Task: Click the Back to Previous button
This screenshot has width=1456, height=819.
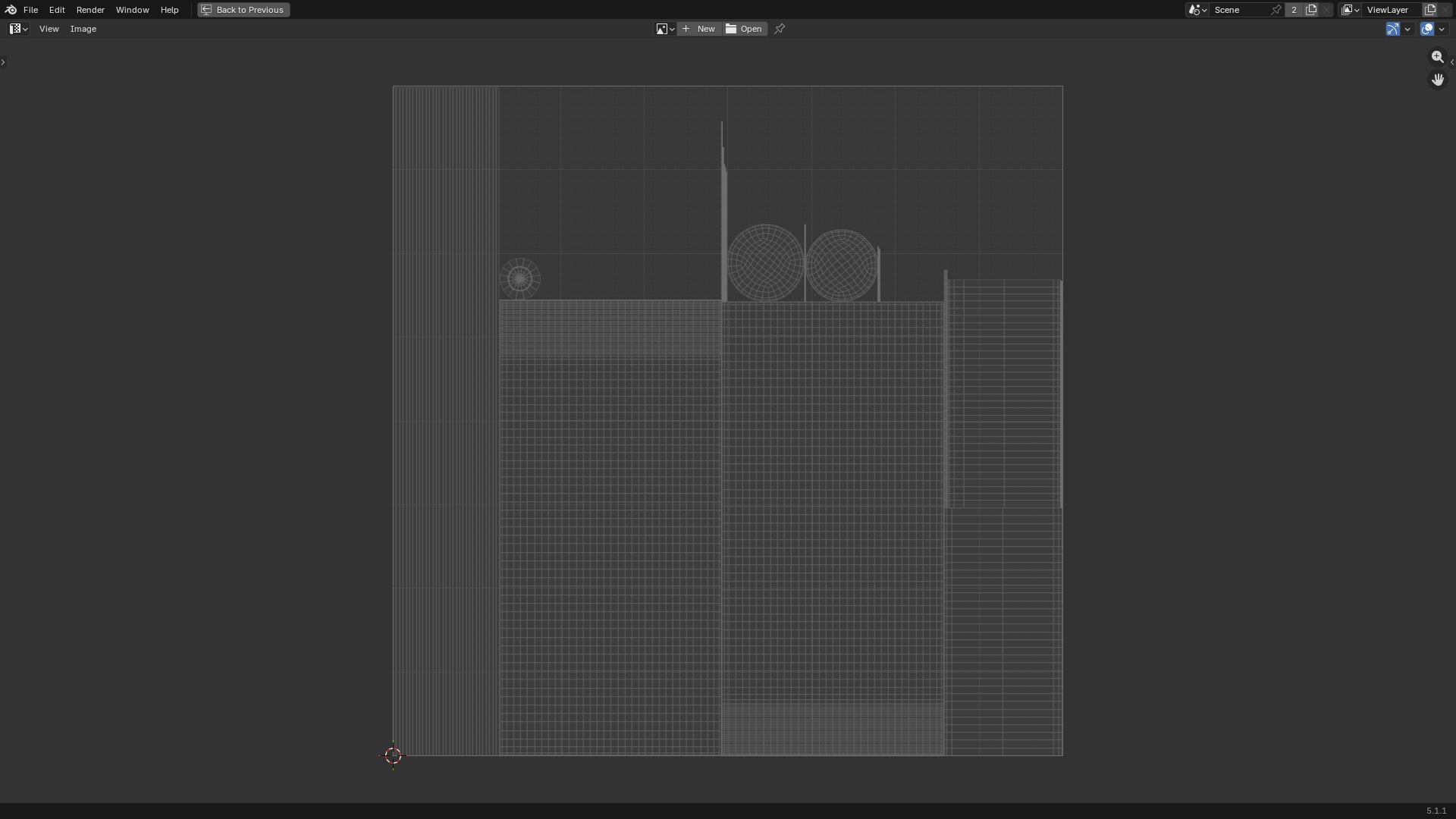Action: click(243, 10)
